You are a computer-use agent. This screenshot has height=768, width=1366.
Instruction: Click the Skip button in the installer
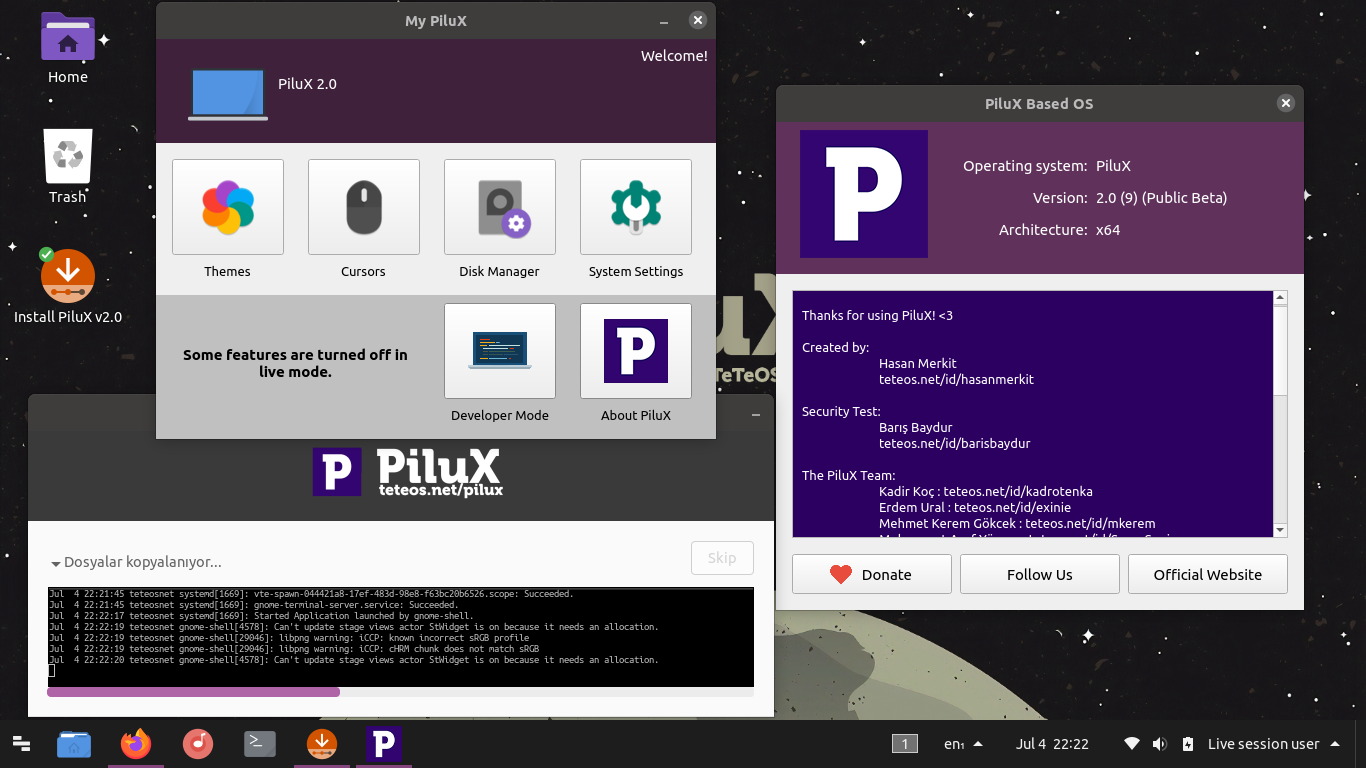pos(722,558)
